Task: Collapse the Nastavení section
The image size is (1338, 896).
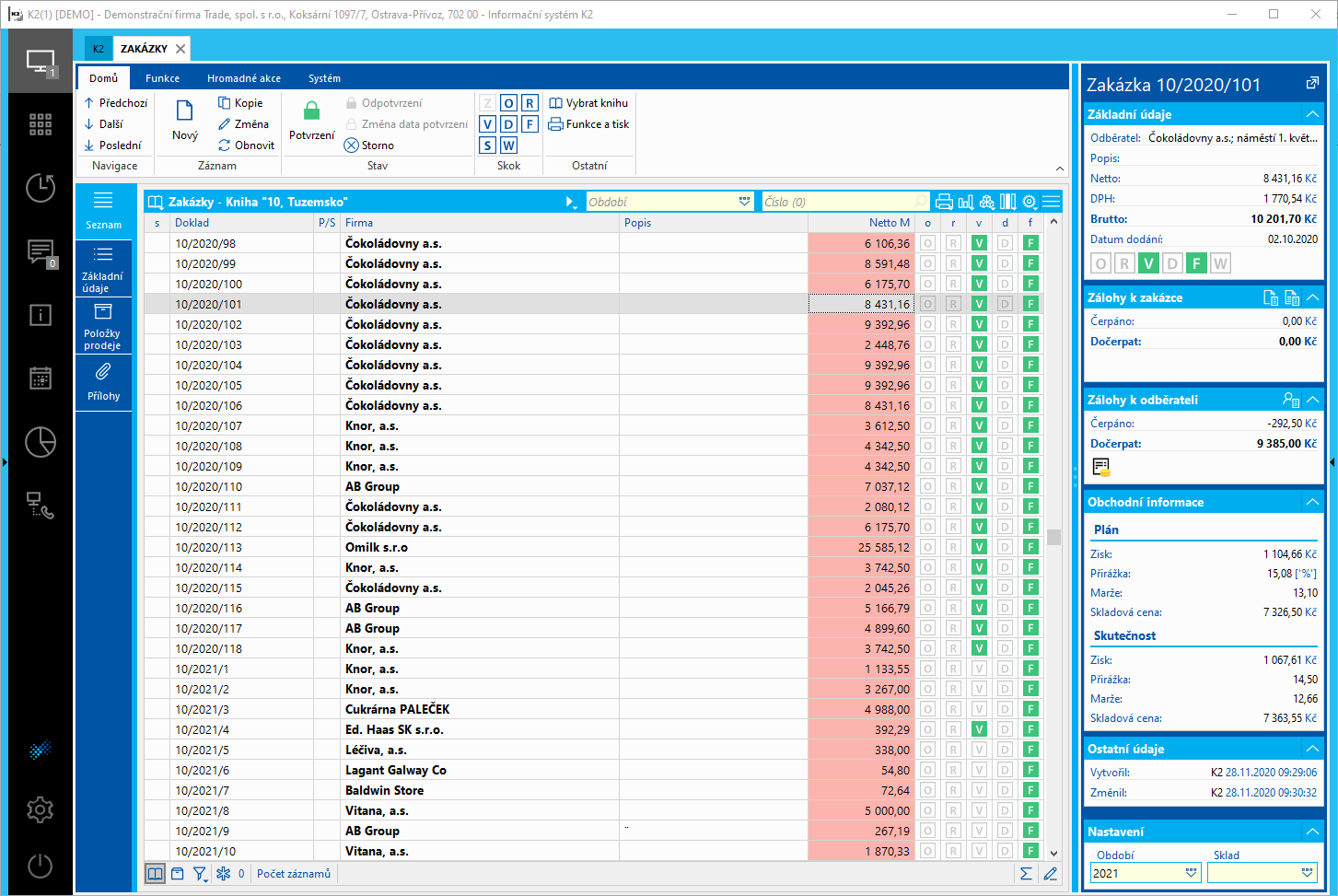Action: pyautogui.click(x=1312, y=832)
